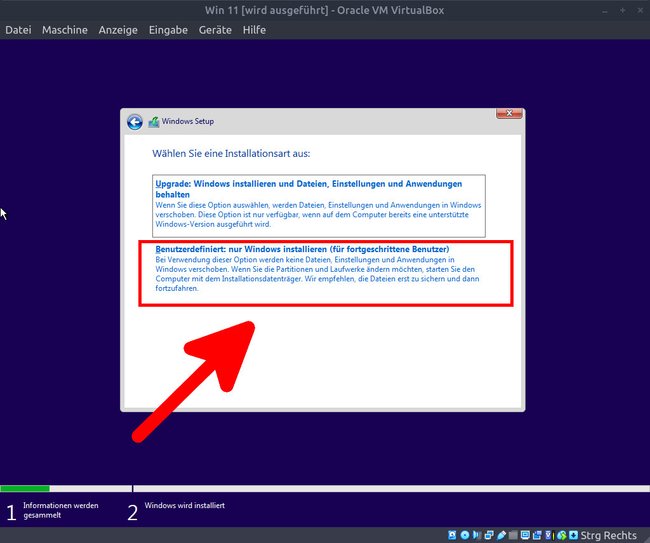Open the USB devices indicator
Viewport: 650px width, 543px height.
[x=501, y=535]
